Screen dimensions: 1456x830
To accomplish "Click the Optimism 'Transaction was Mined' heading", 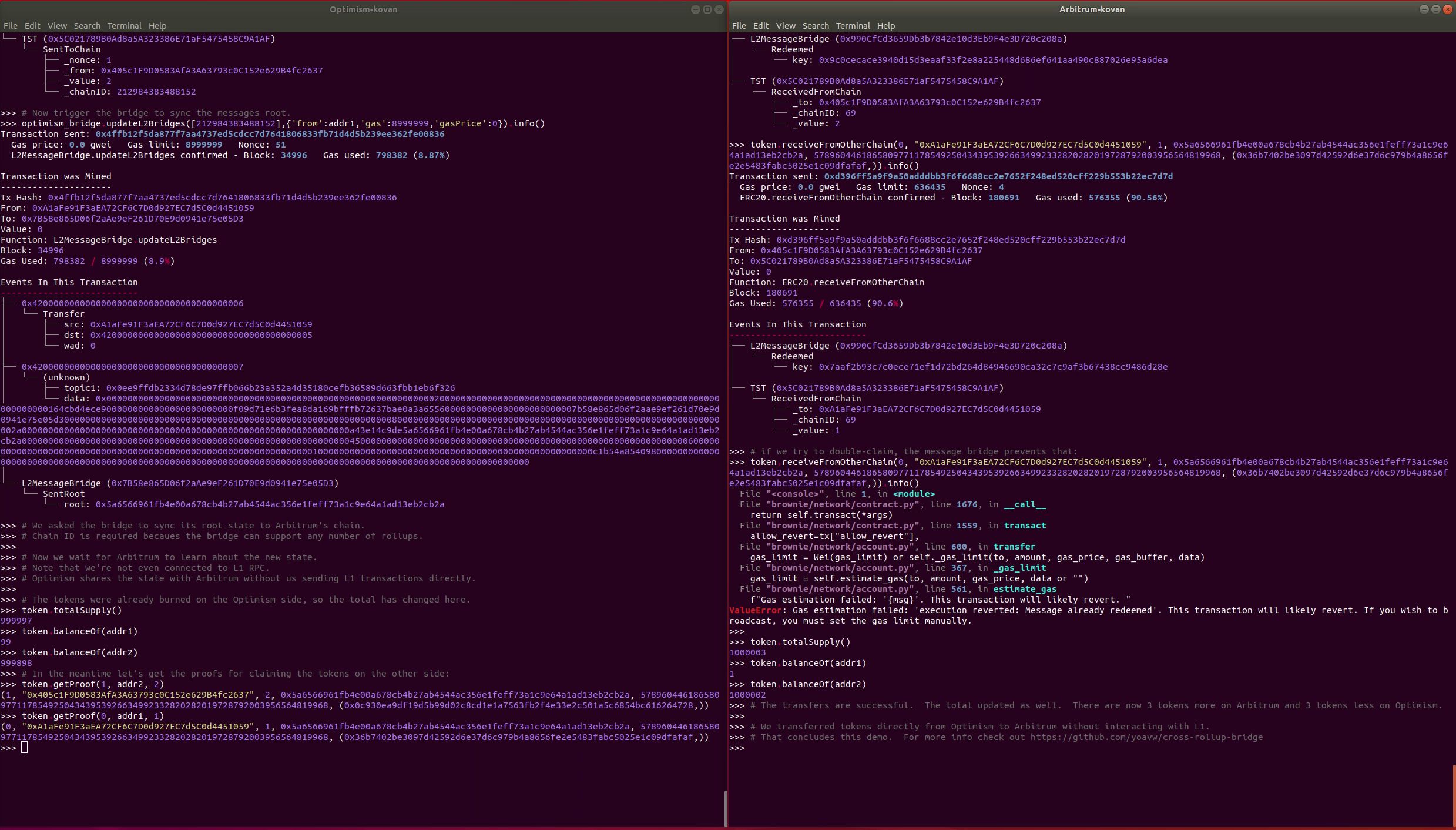I will click(56, 176).
